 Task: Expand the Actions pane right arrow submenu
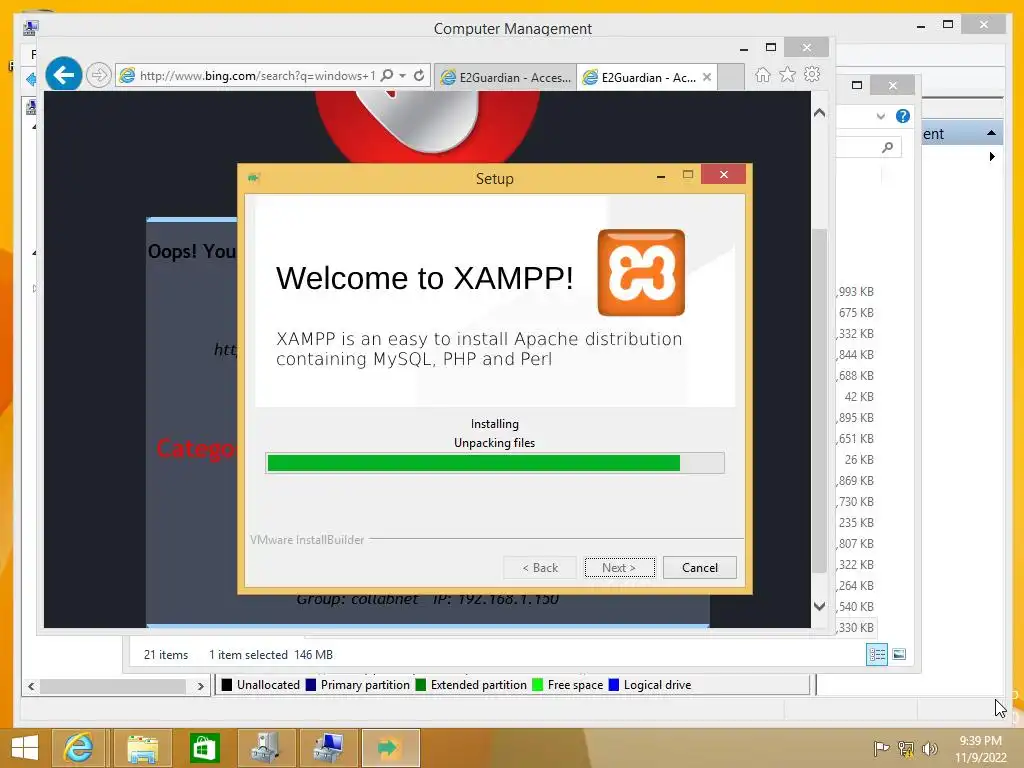pos(992,157)
